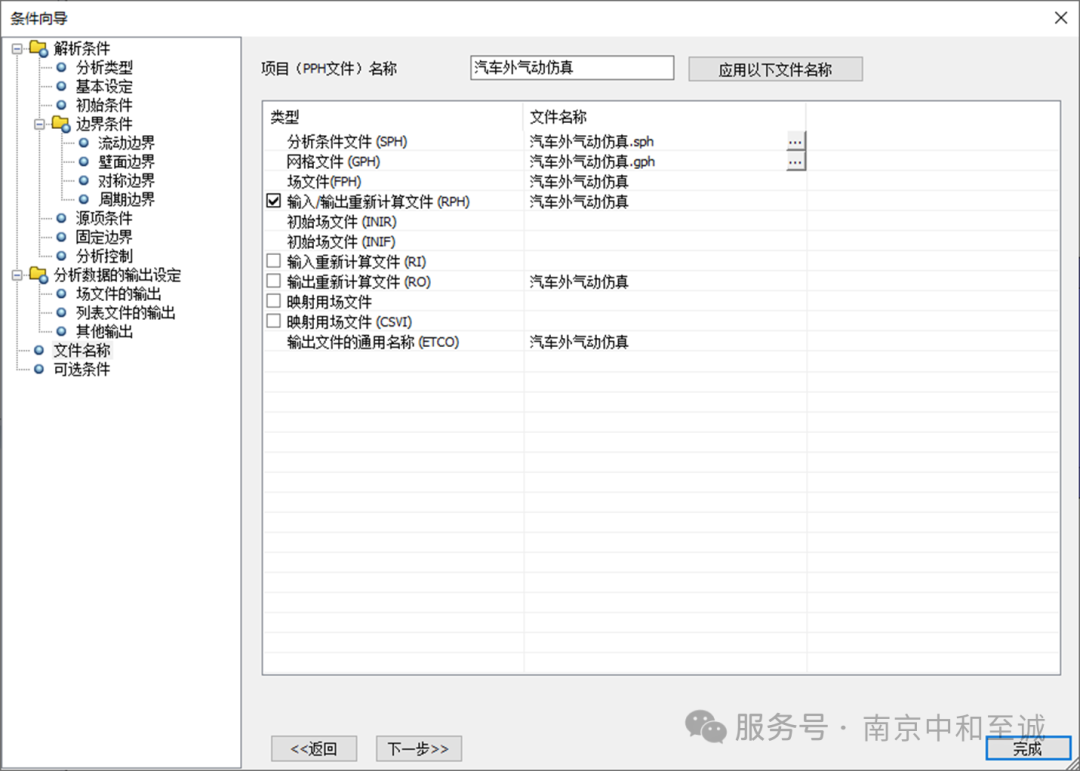The image size is (1080, 771).
Task: Uncheck 输入/输出重新计算文件 (RPH) checkbox
Action: coord(274,201)
